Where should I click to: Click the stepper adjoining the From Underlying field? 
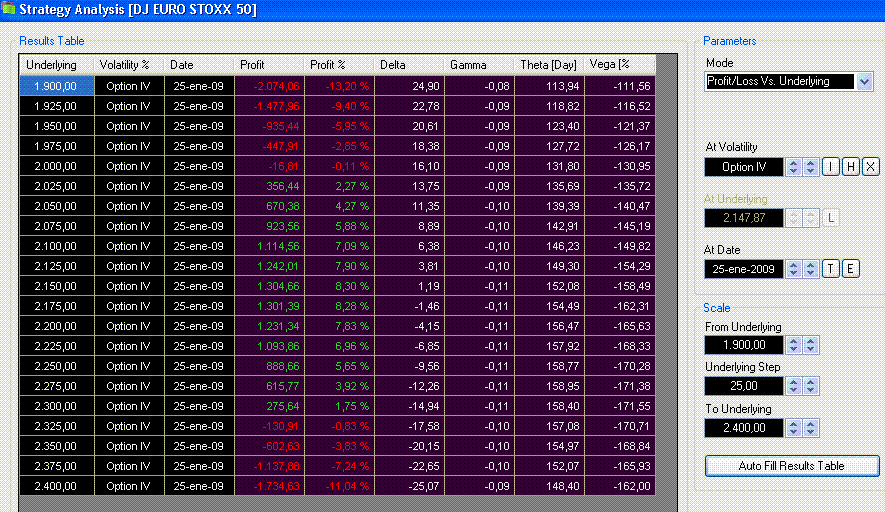pyautogui.click(x=794, y=345)
